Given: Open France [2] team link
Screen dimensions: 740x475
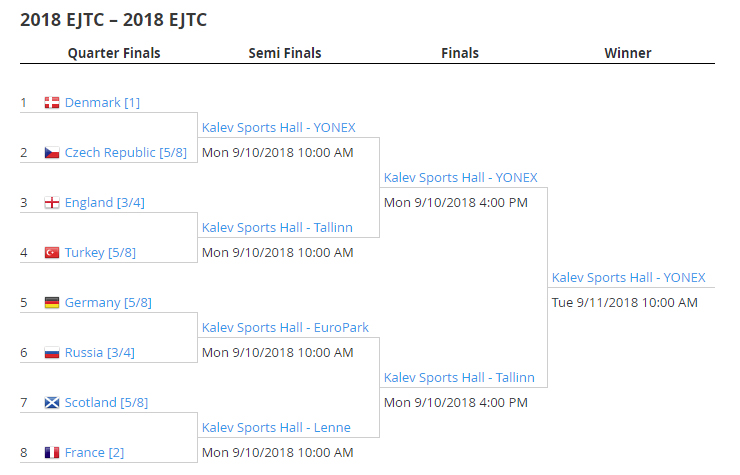Looking at the screenshot, I should coord(94,453).
